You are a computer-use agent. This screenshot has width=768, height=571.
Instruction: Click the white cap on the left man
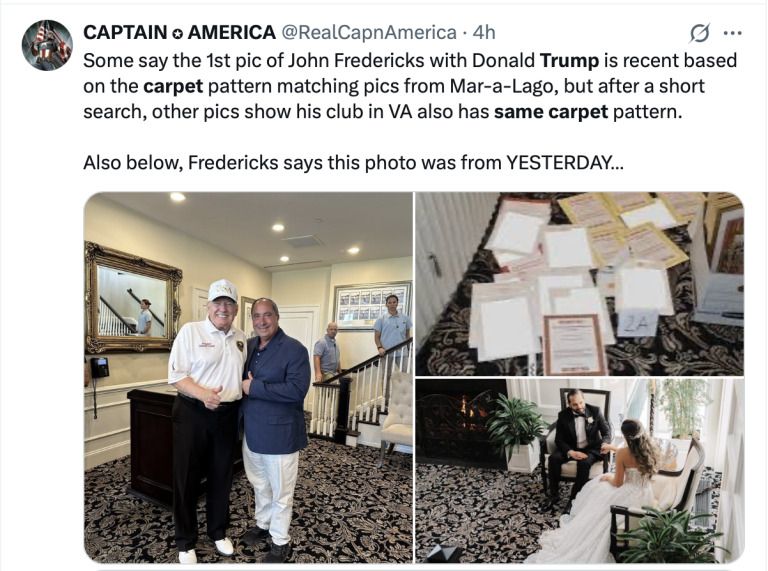pos(222,289)
